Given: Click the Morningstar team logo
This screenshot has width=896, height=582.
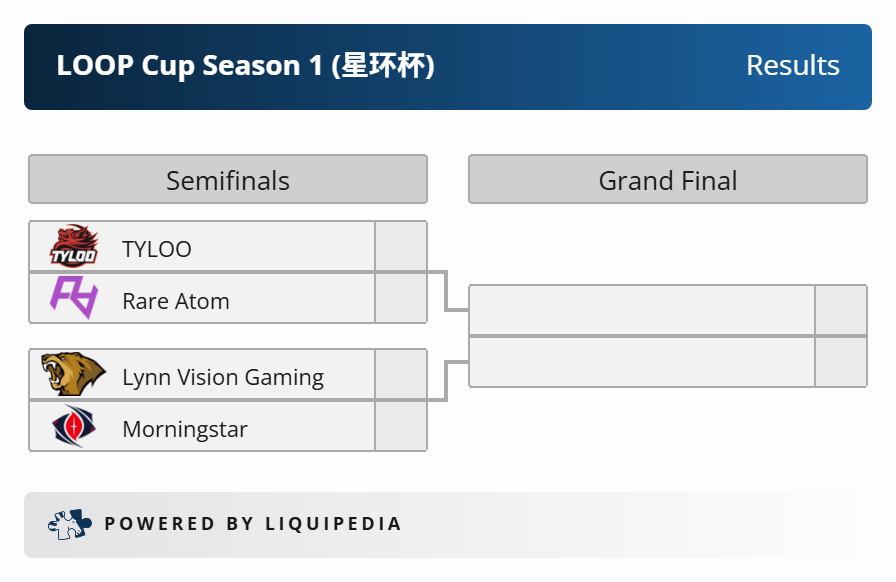Looking at the screenshot, I should pos(74,427).
